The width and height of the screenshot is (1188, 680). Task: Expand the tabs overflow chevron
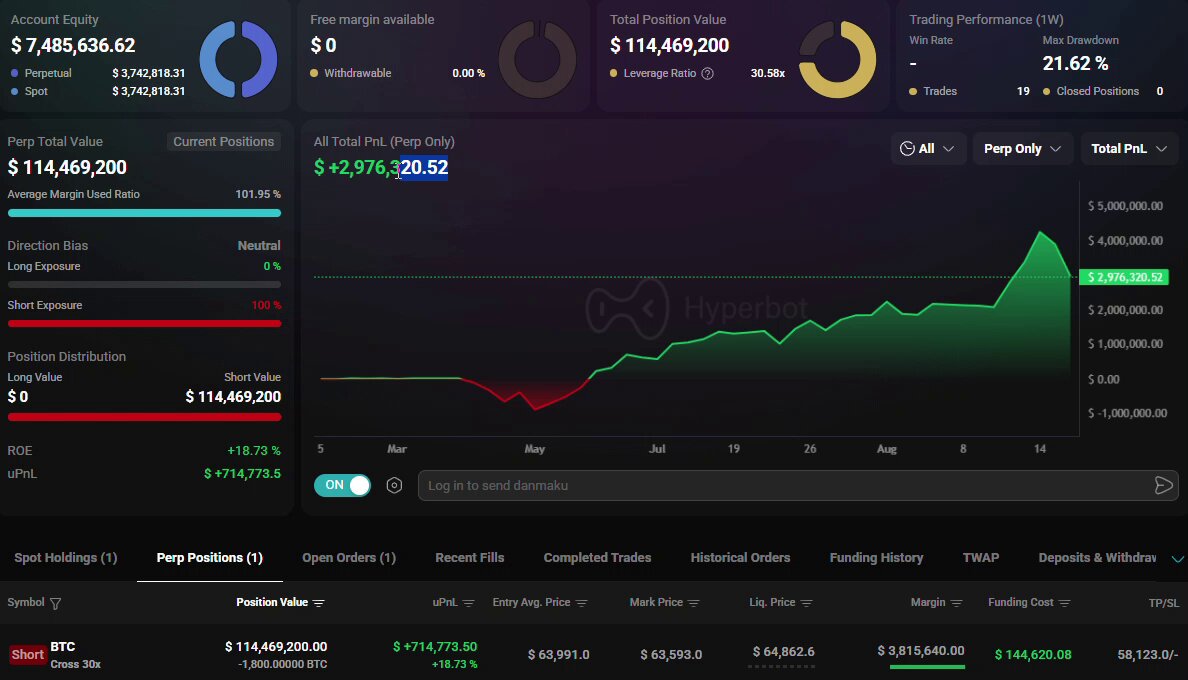1177,559
